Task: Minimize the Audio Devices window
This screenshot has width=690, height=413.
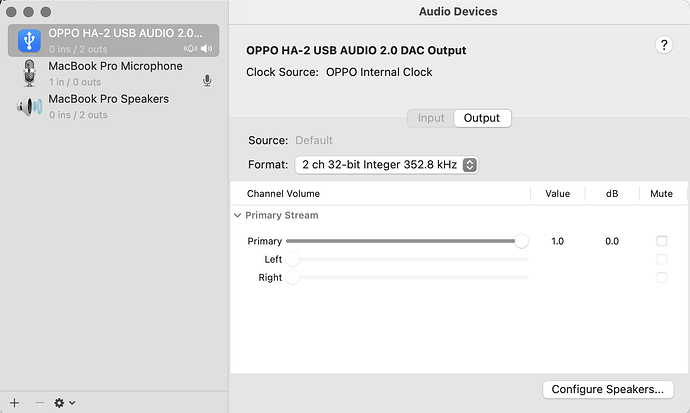Action: point(29,12)
